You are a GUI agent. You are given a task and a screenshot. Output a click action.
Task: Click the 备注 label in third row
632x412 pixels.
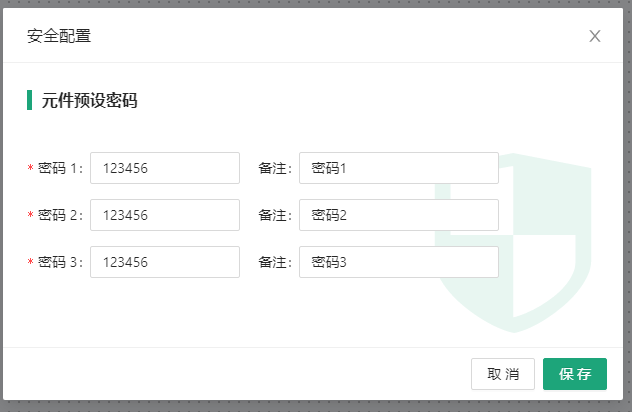tap(274, 262)
